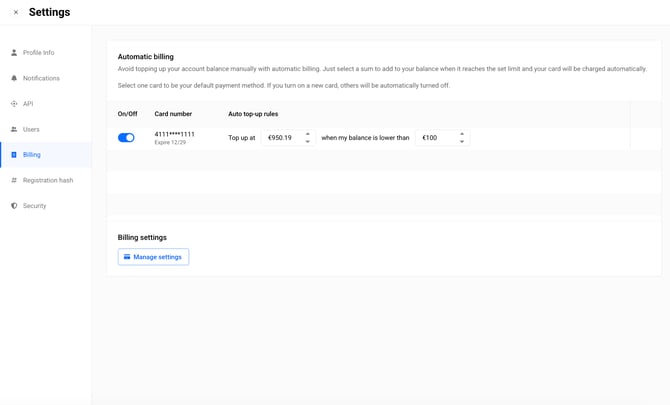The image size is (670, 405).
Task: Click the Profile Info person icon
Action: point(14,53)
